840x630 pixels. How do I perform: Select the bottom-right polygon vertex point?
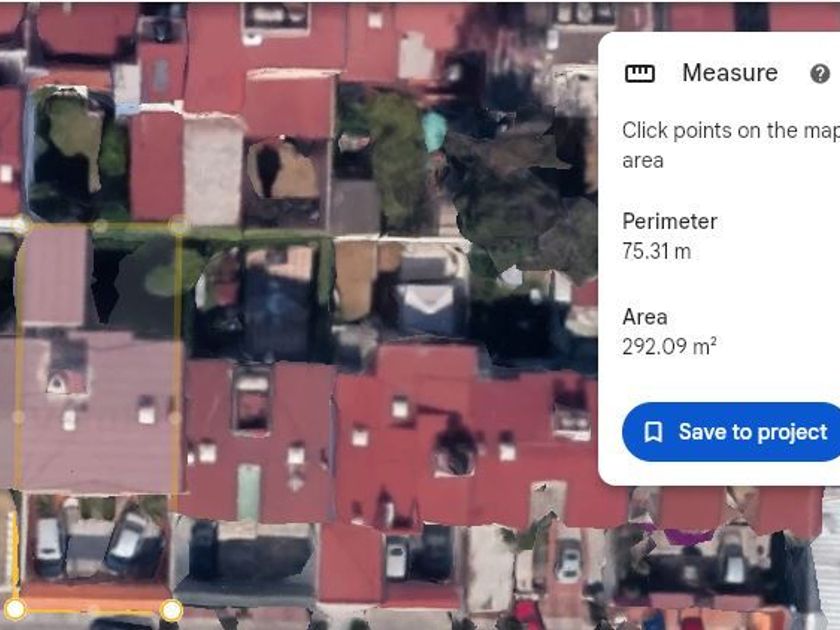171,610
